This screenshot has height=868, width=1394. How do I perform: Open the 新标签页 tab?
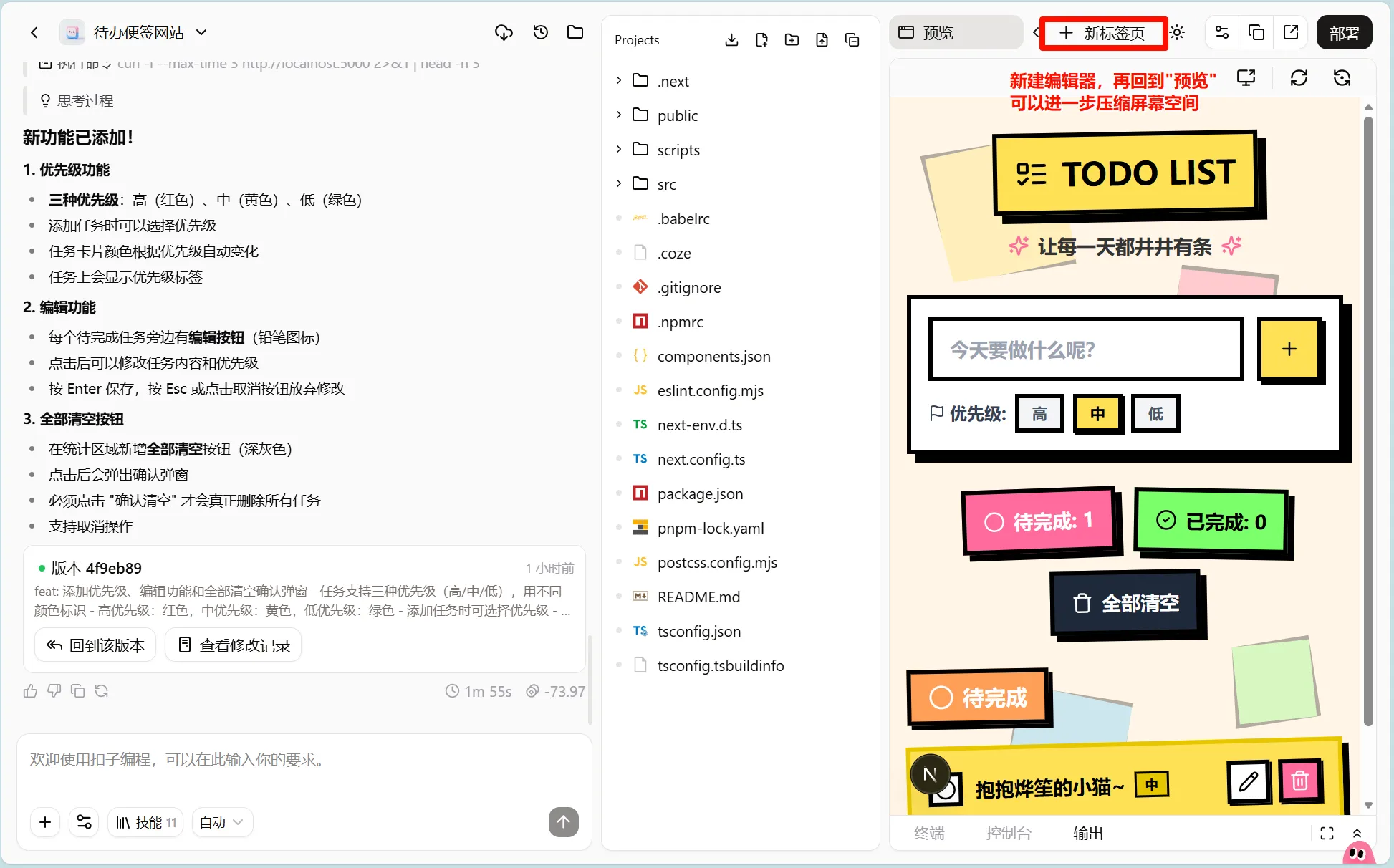(x=1102, y=33)
